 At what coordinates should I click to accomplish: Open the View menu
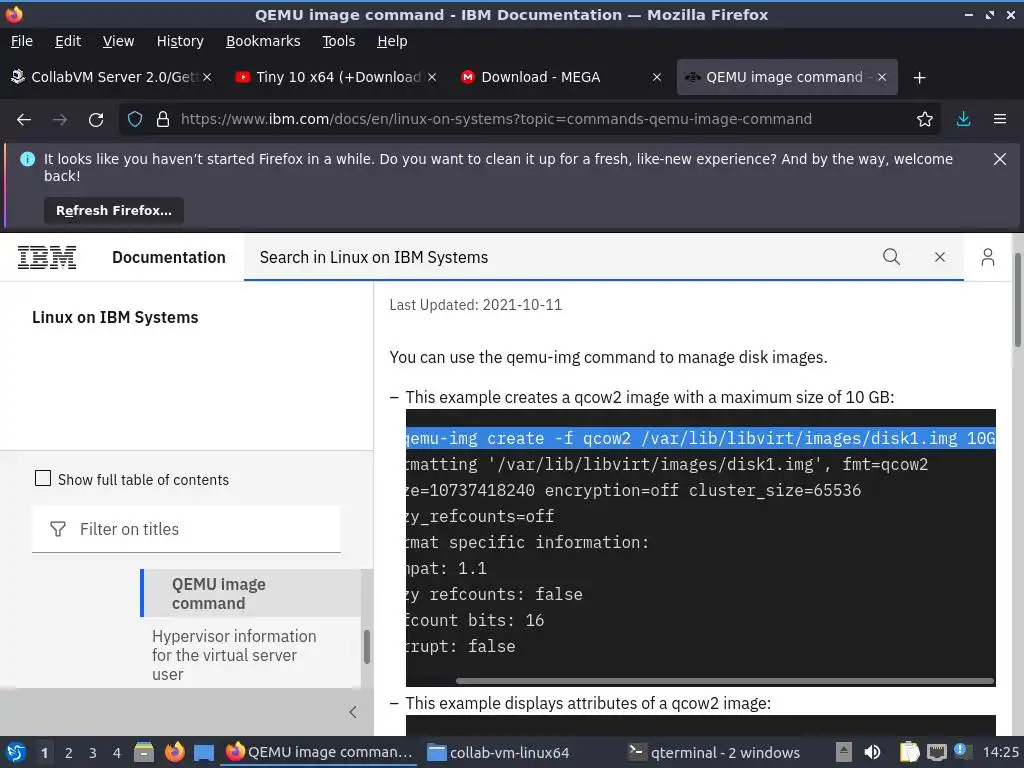[x=118, y=41]
